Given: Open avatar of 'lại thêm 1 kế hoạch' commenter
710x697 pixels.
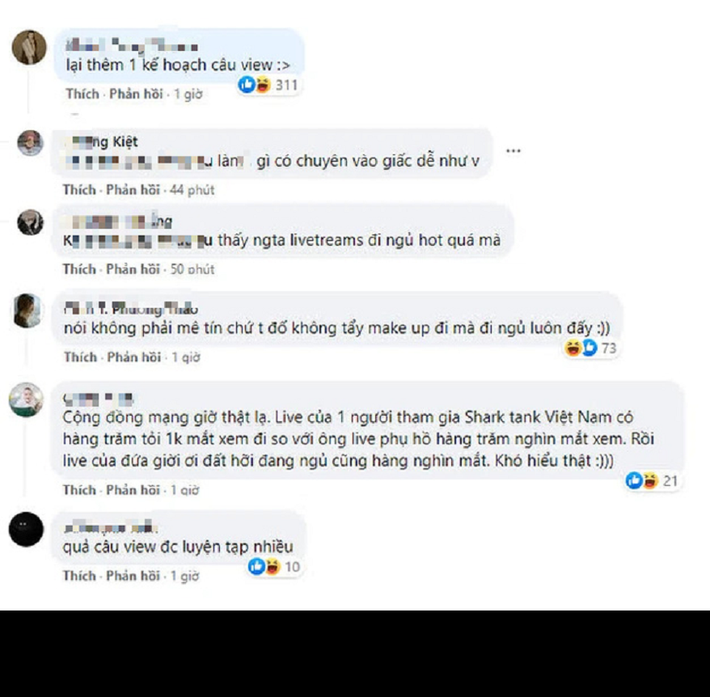Looking at the screenshot, I should [x=29, y=48].
